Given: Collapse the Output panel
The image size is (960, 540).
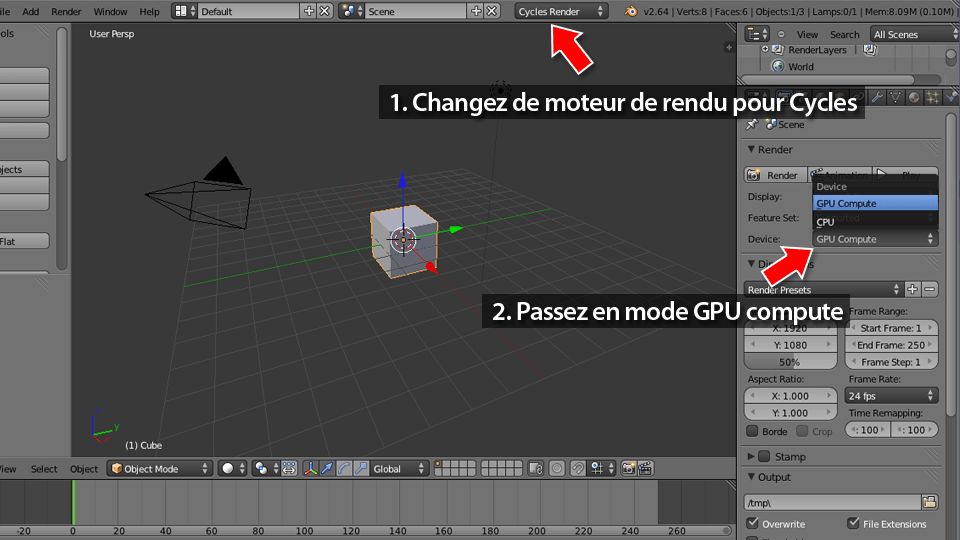Looking at the screenshot, I should 751,476.
